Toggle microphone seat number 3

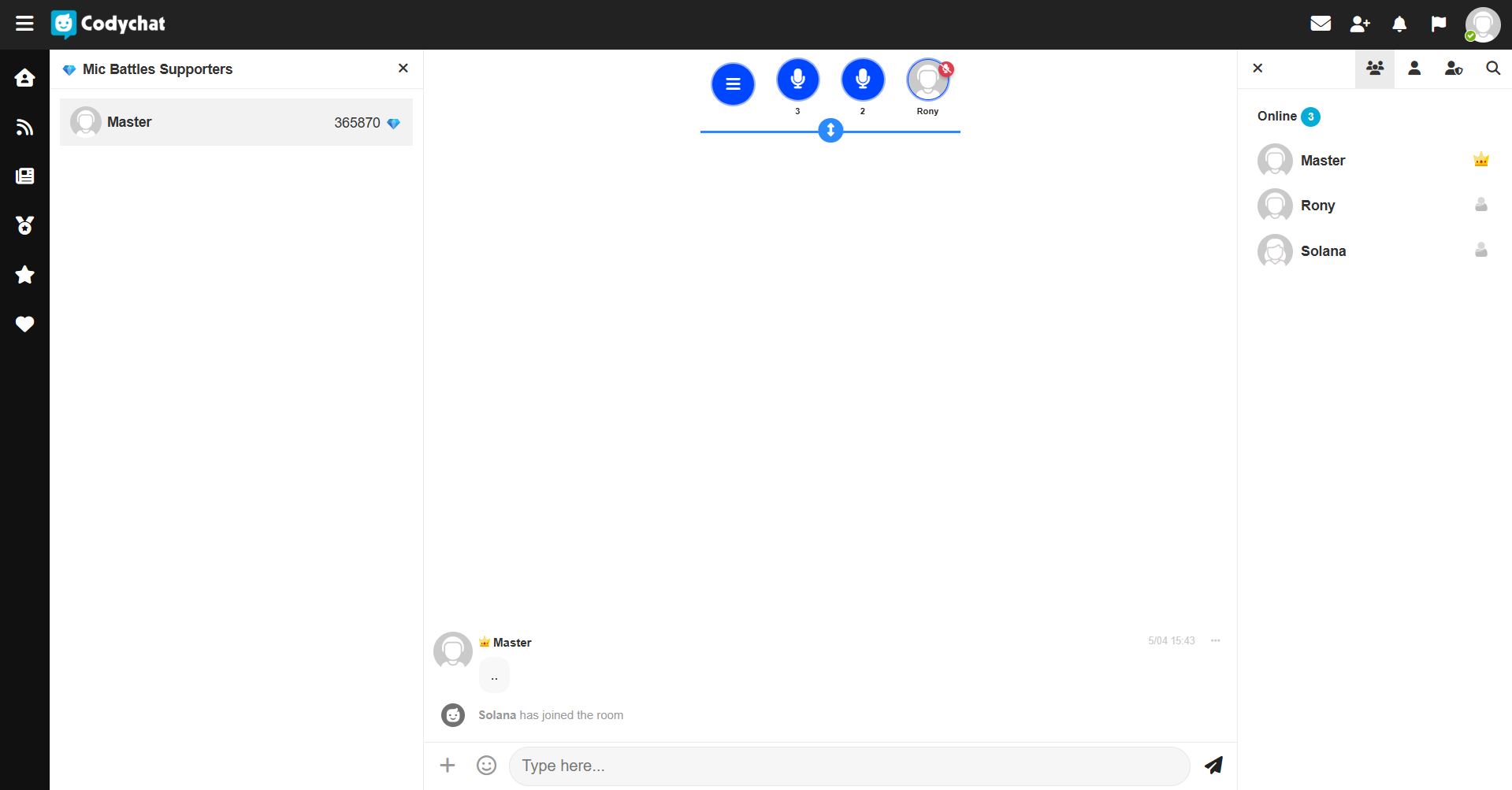pyautogui.click(x=797, y=80)
